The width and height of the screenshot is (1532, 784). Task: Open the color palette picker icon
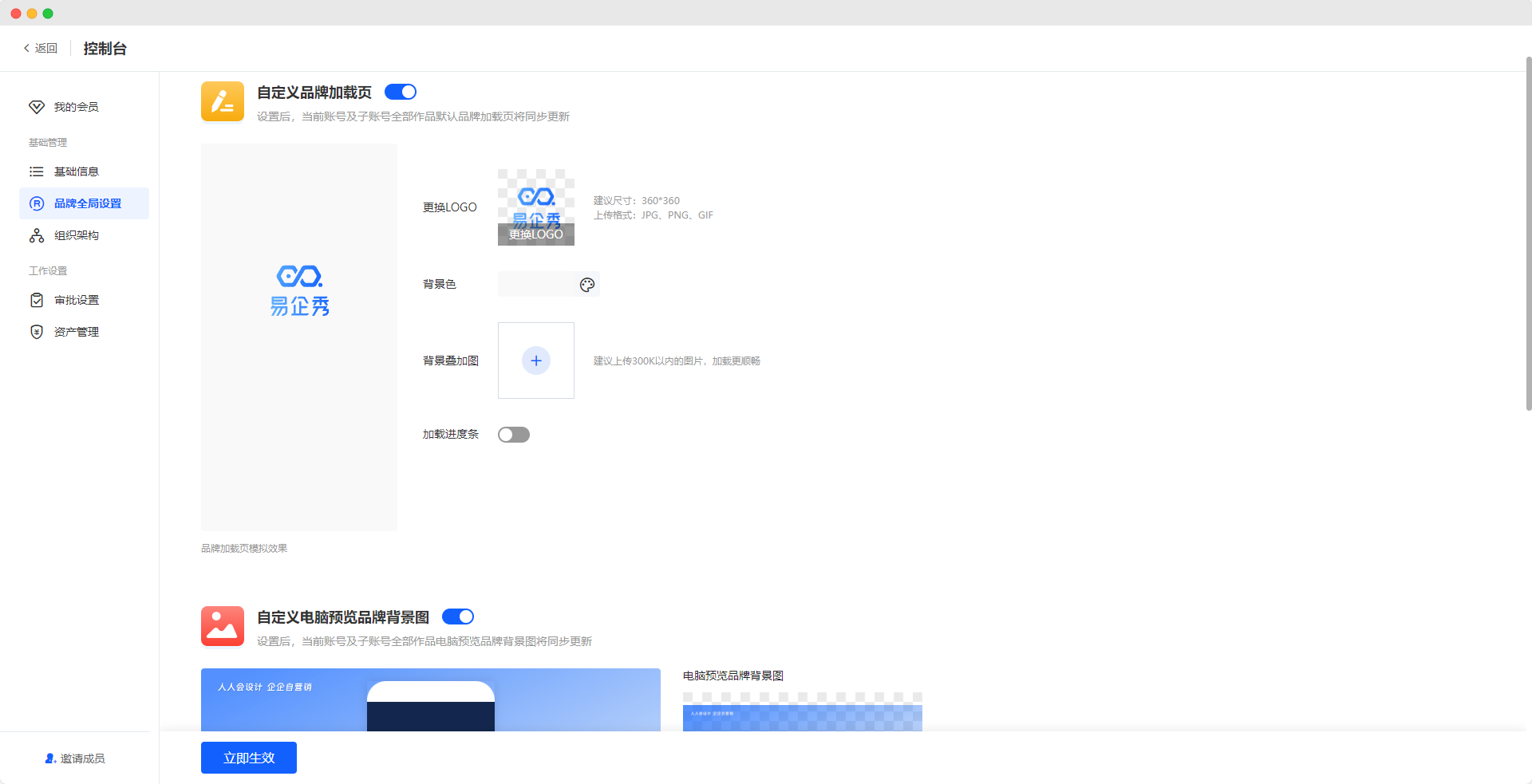[x=587, y=285]
